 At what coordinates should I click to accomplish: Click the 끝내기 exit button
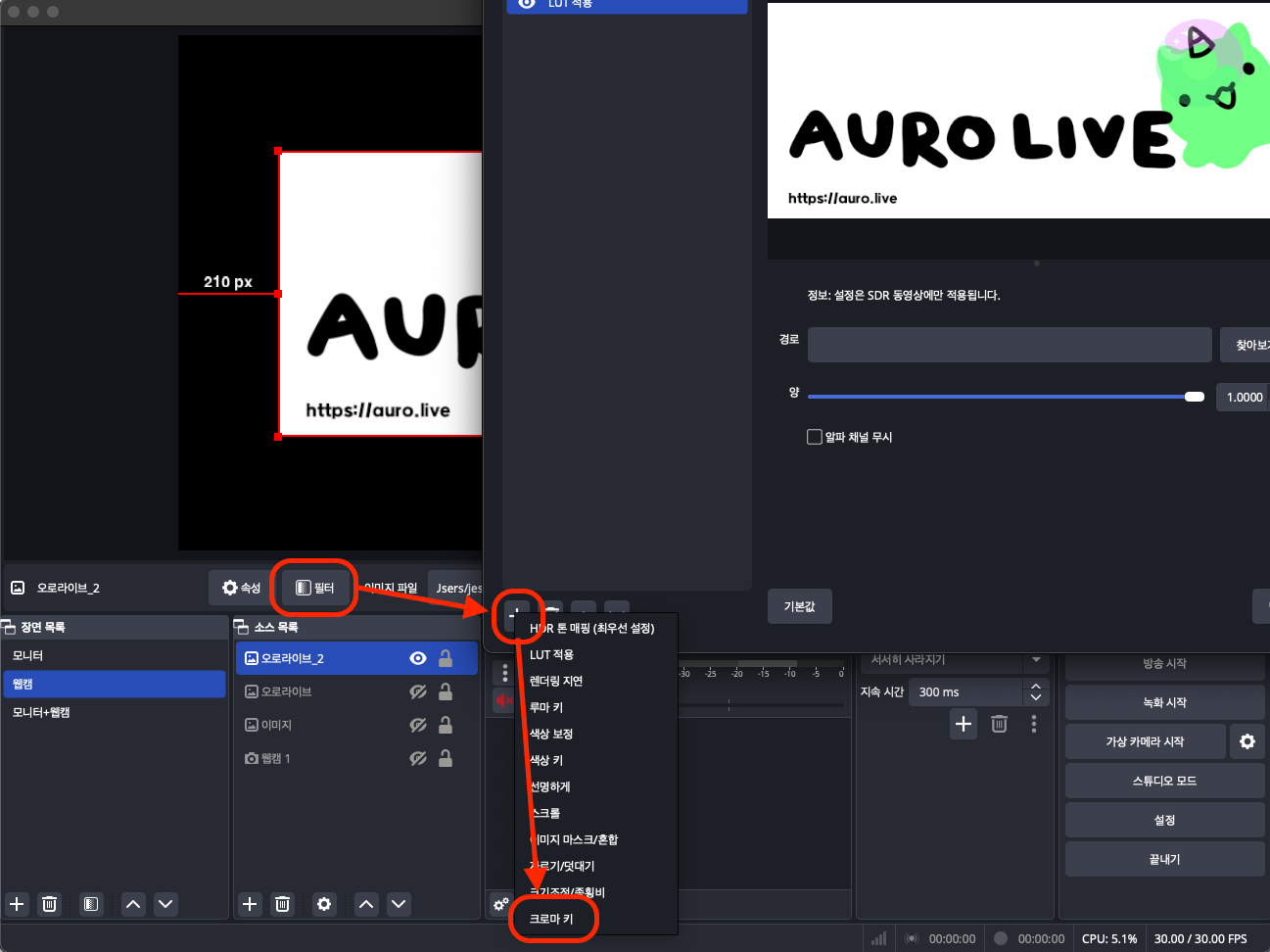[x=1165, y=859]
